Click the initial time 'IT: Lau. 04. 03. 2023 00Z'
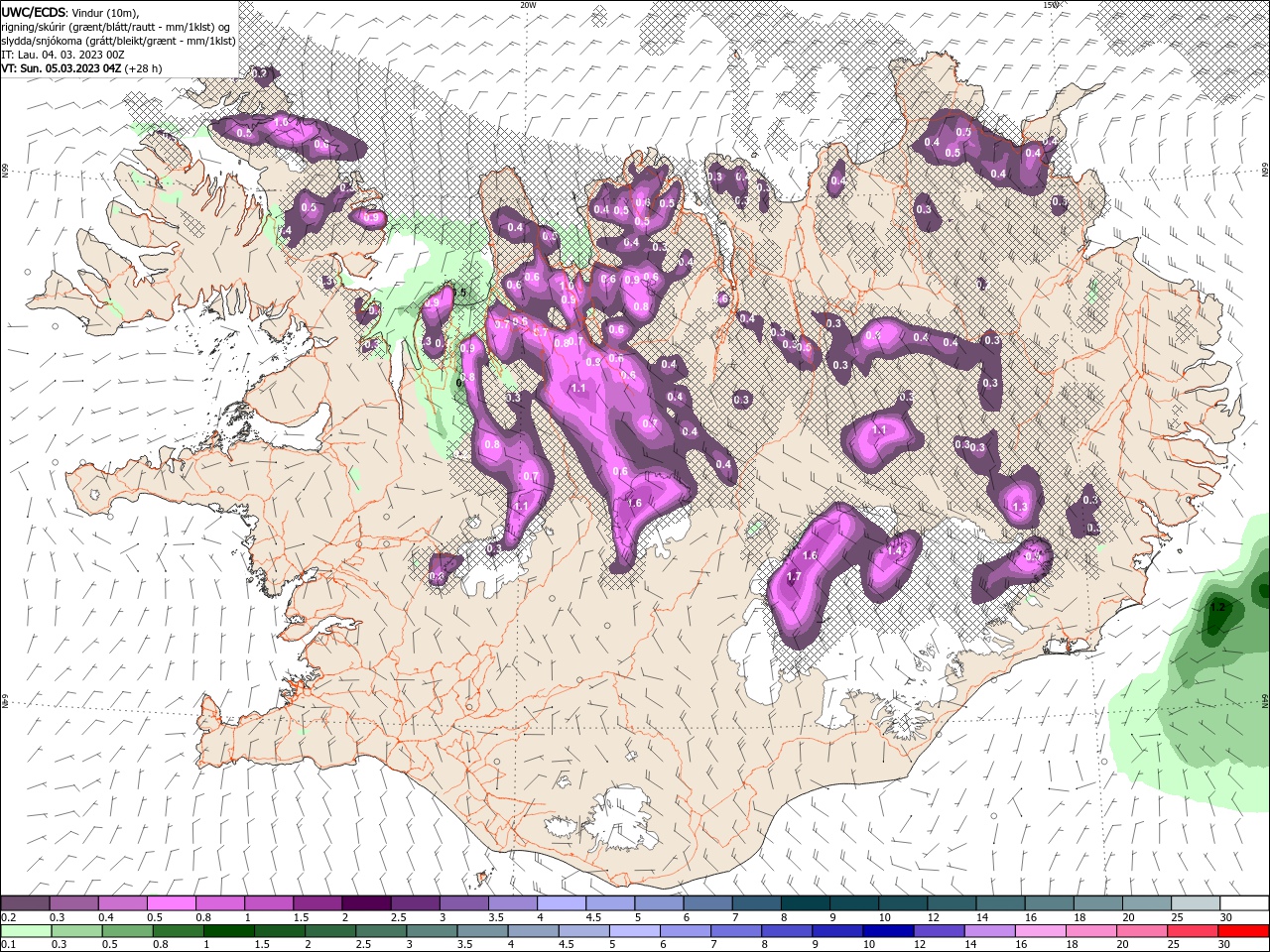 tap(63, 55)
